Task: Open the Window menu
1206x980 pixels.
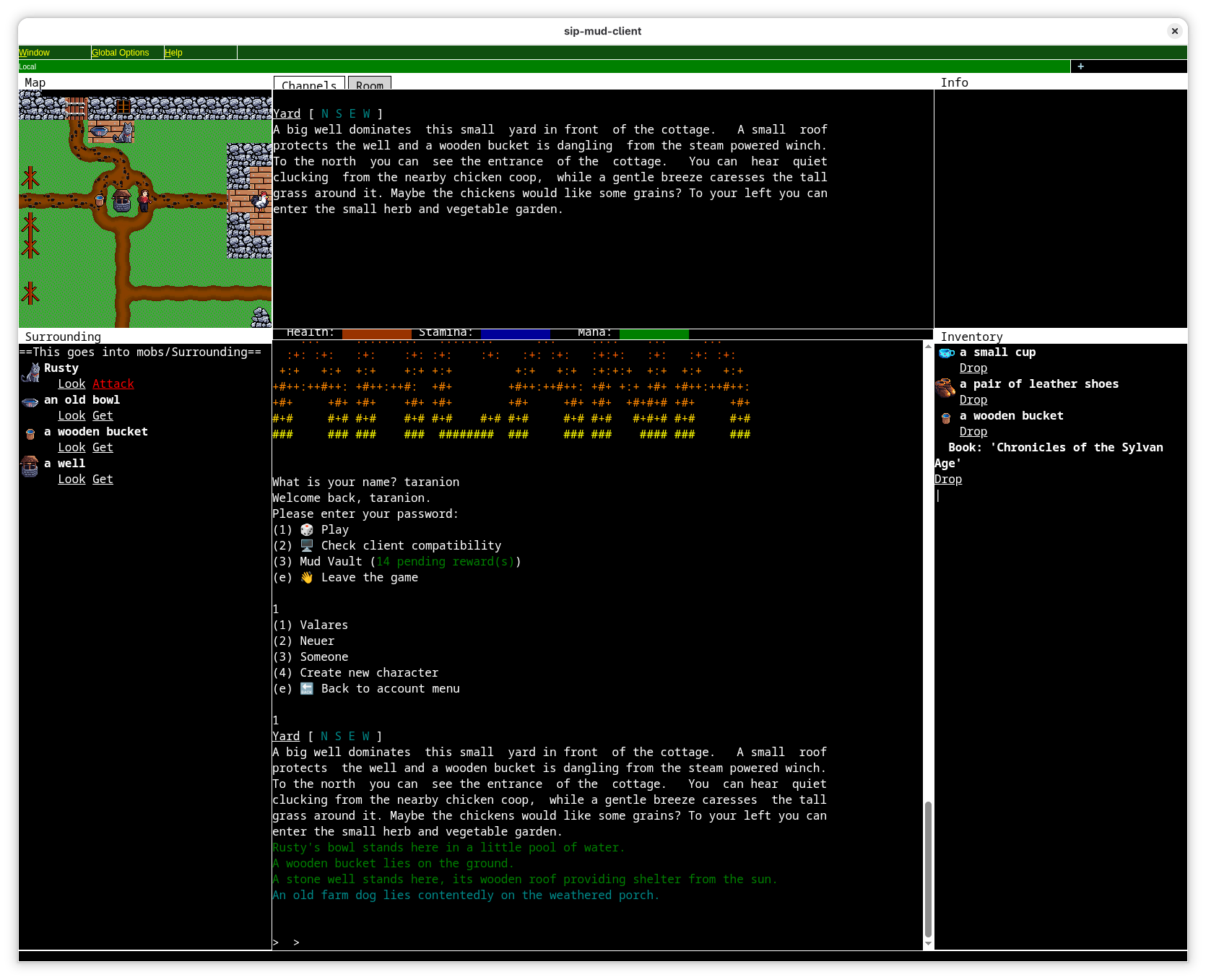Action: pyautogui.click(x=35, y=53)
